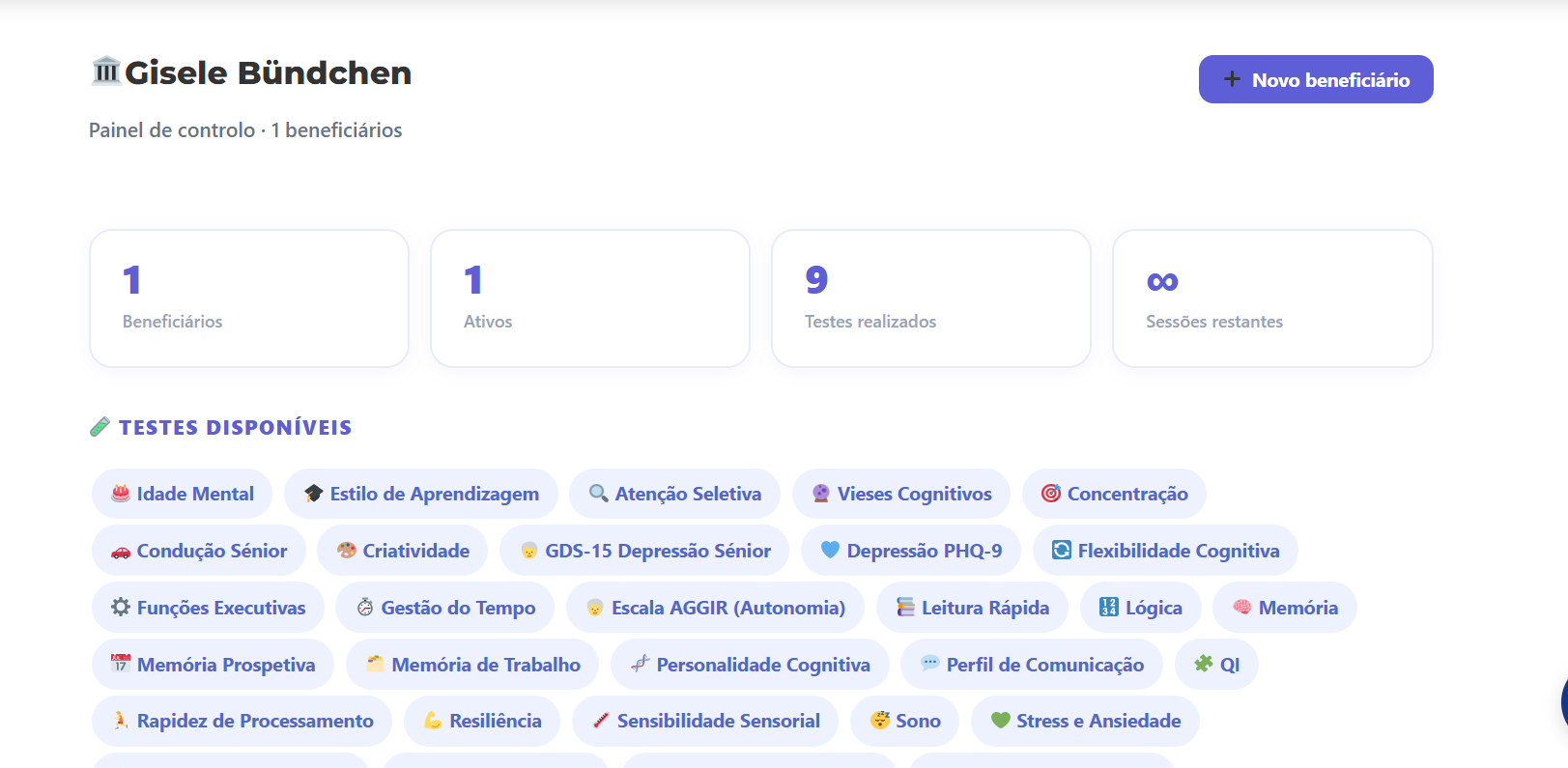
Task: Open the Ativos stat card
Action: 590,299
